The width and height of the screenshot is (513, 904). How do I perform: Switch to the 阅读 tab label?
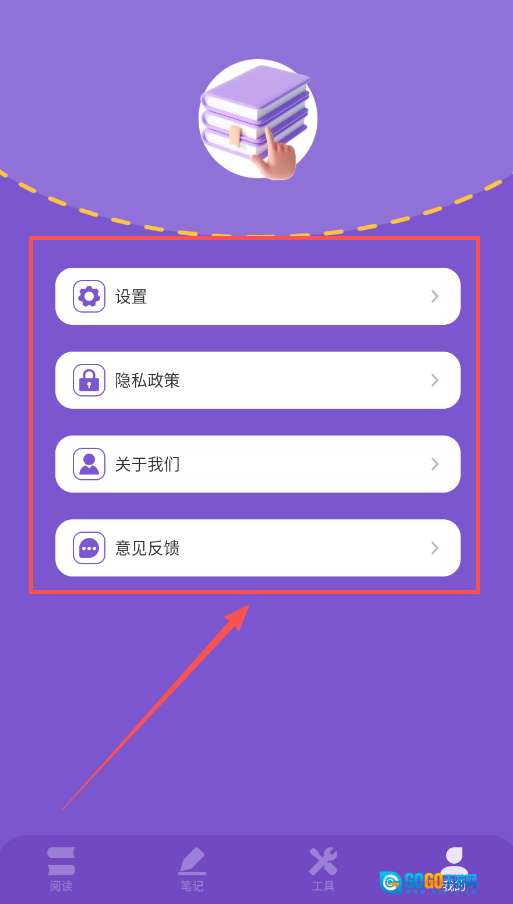pyautogui.click(x=61, y=886)
